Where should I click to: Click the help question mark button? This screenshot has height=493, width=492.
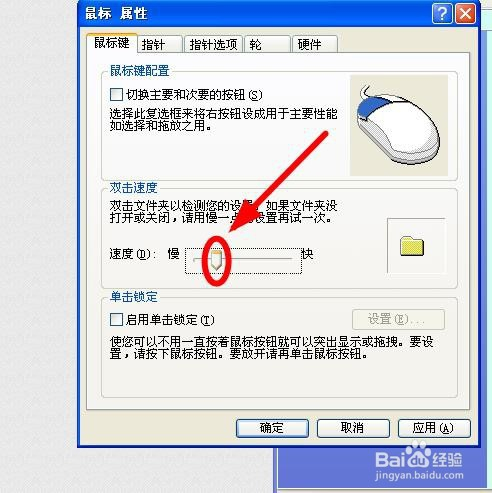(442, 14)
